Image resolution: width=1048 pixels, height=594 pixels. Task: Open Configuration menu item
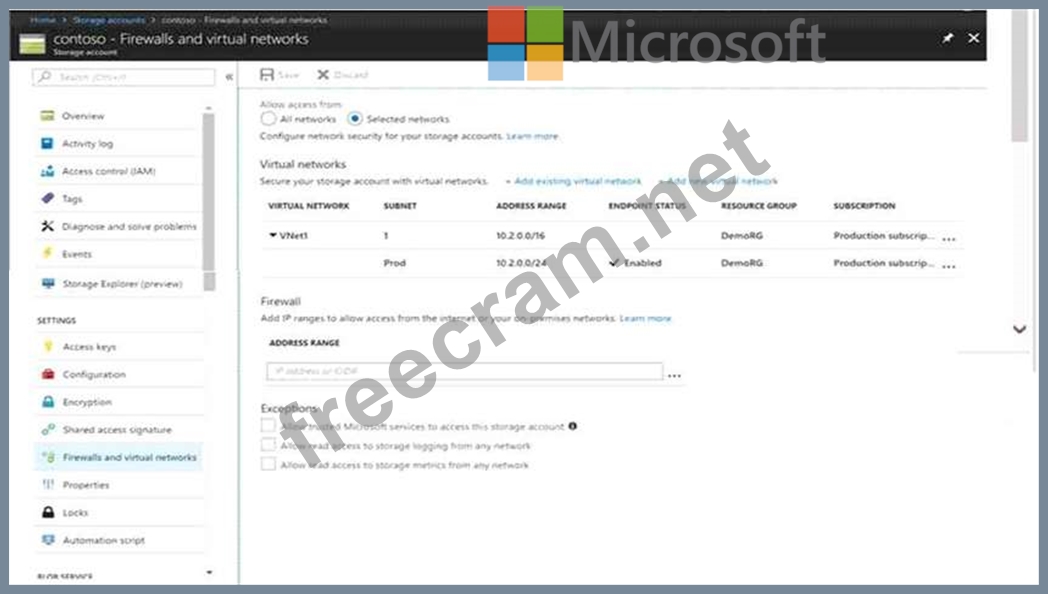[x=119, y=374]
